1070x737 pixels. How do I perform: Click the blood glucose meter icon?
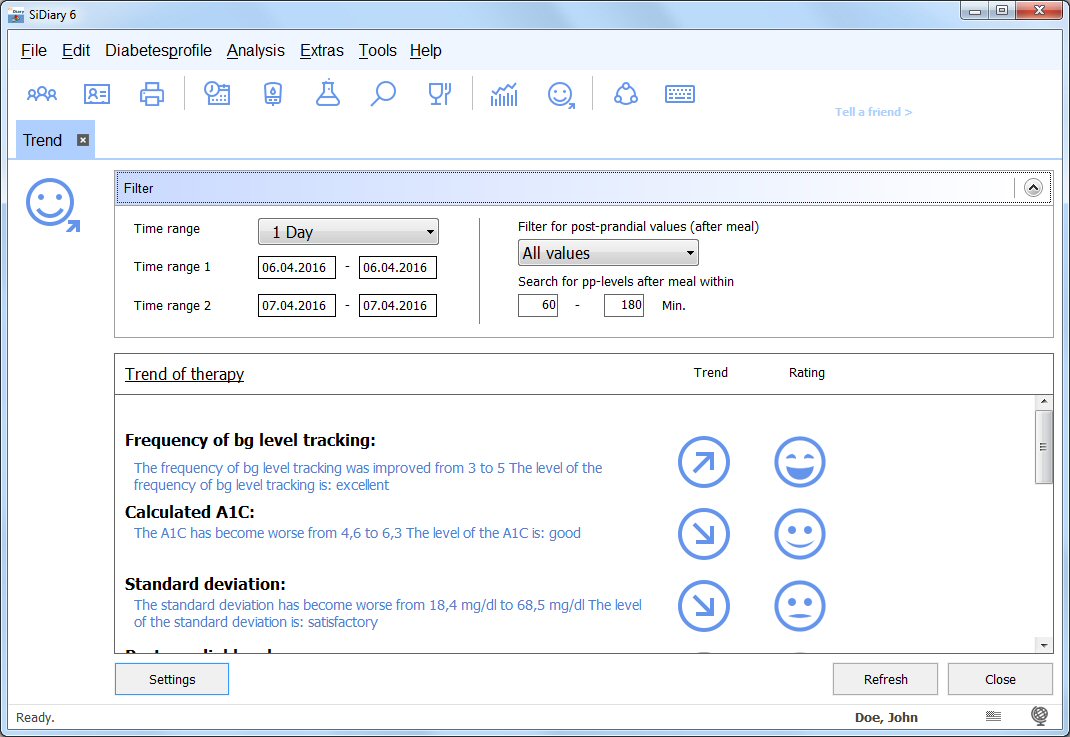272,94
